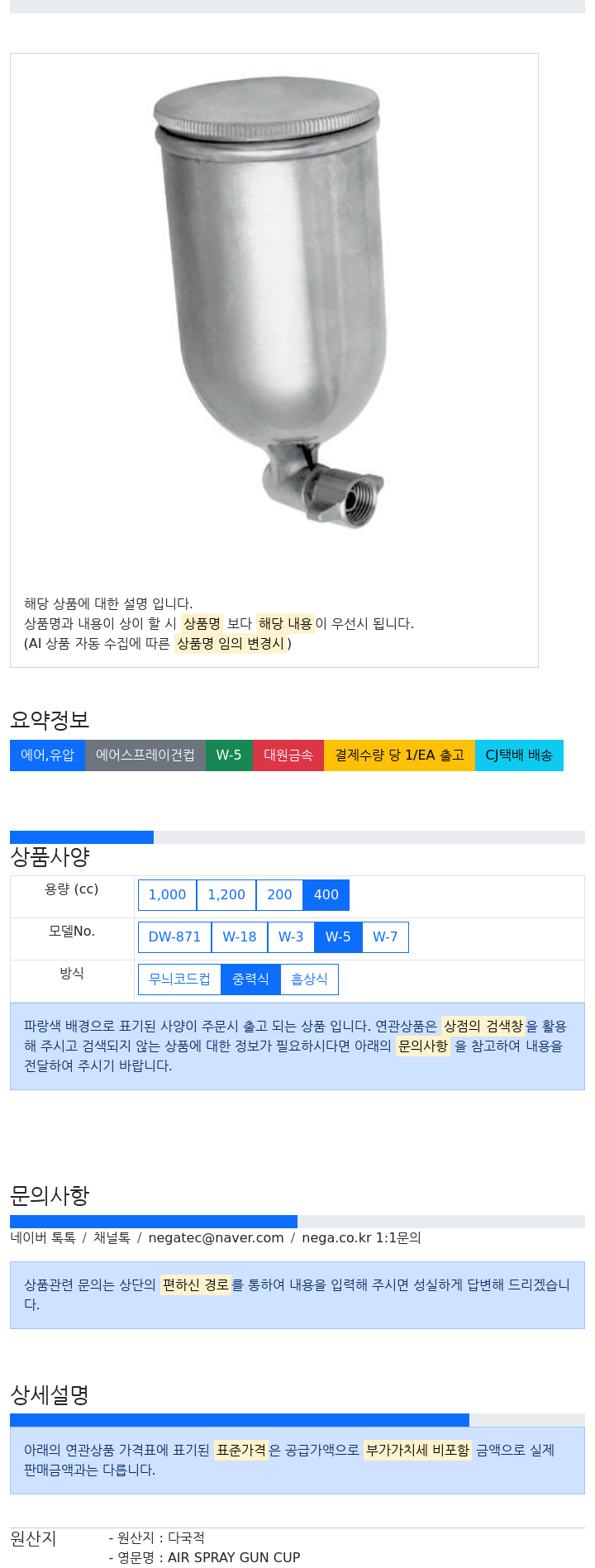Image resolution: width=595 pixels, height=1568 pixels.
Task: Open the 에어스프레이건컵 tag
Action: tap(145, 755)
